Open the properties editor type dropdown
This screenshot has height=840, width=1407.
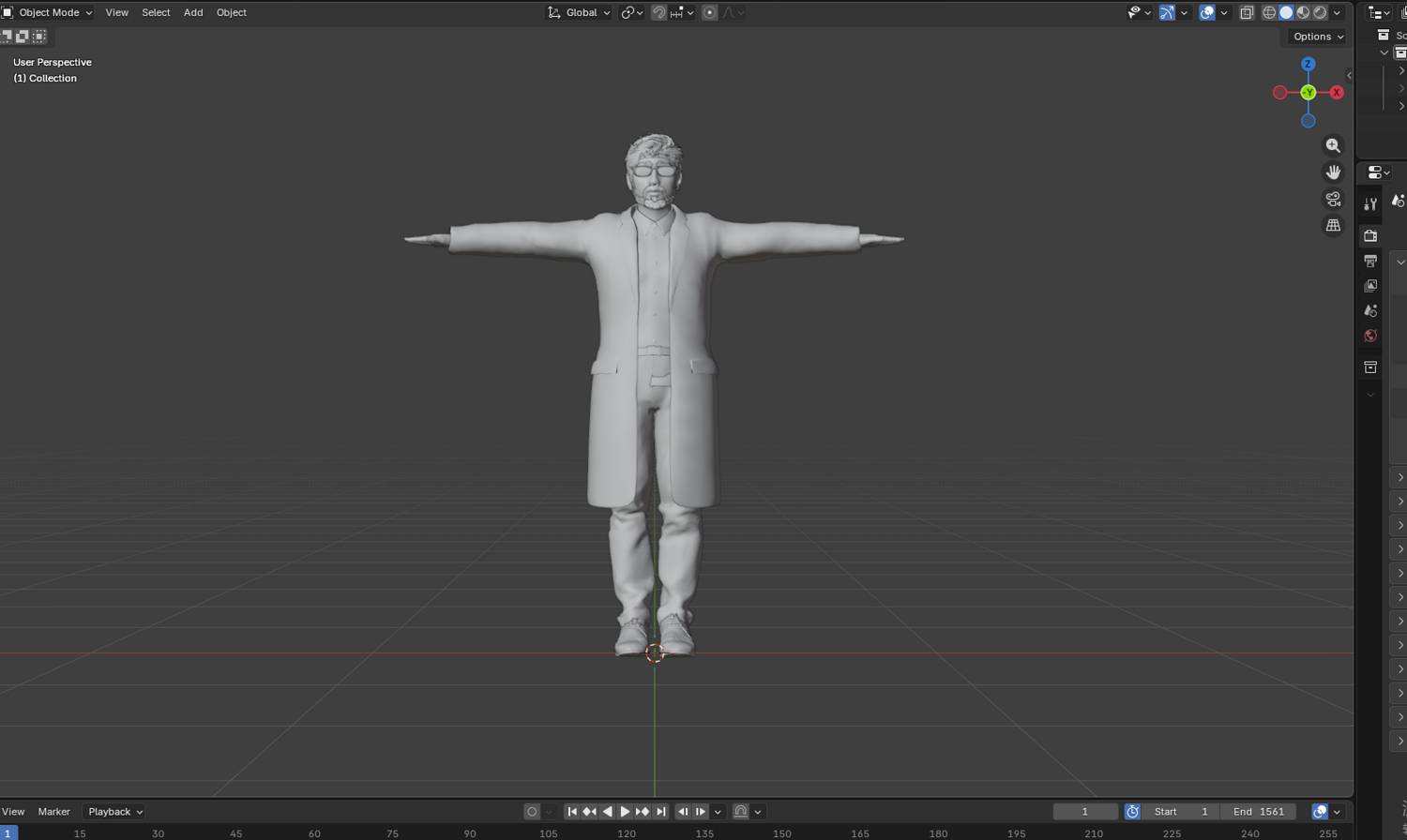point(1379,172)
